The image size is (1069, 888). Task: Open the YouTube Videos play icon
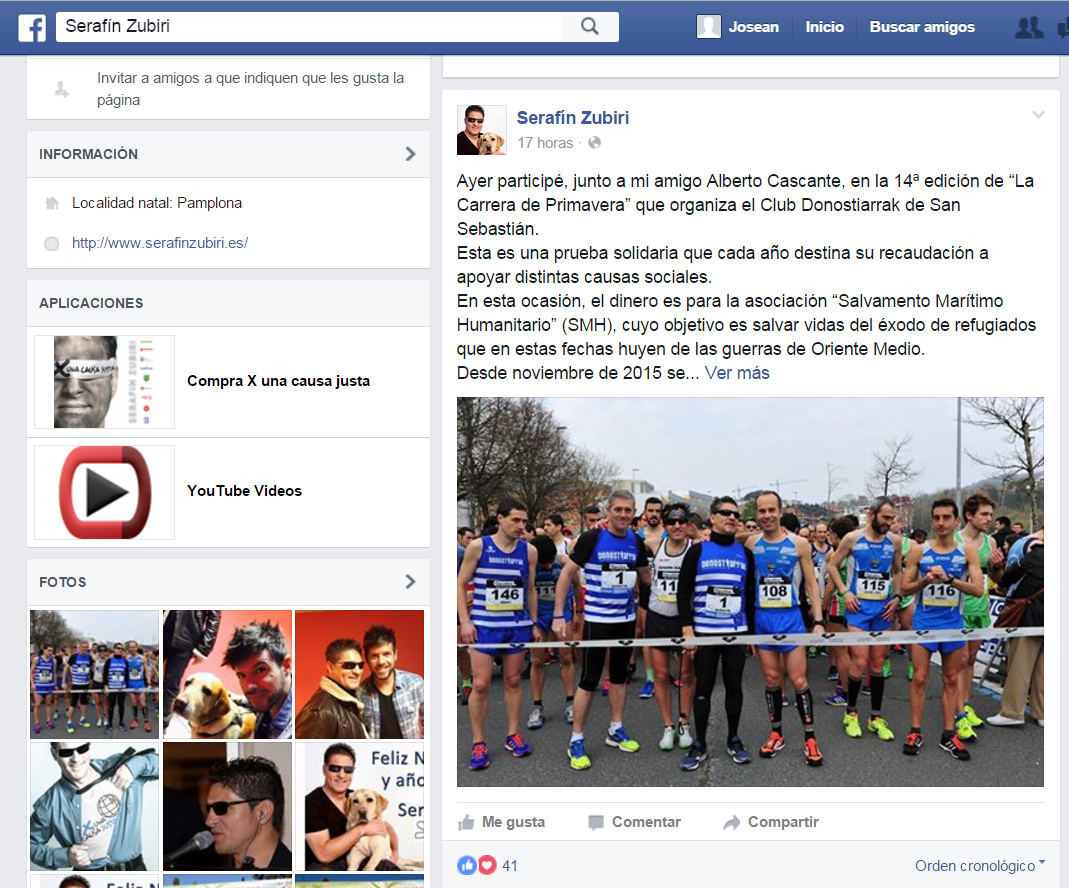click(x=104, y=492)
